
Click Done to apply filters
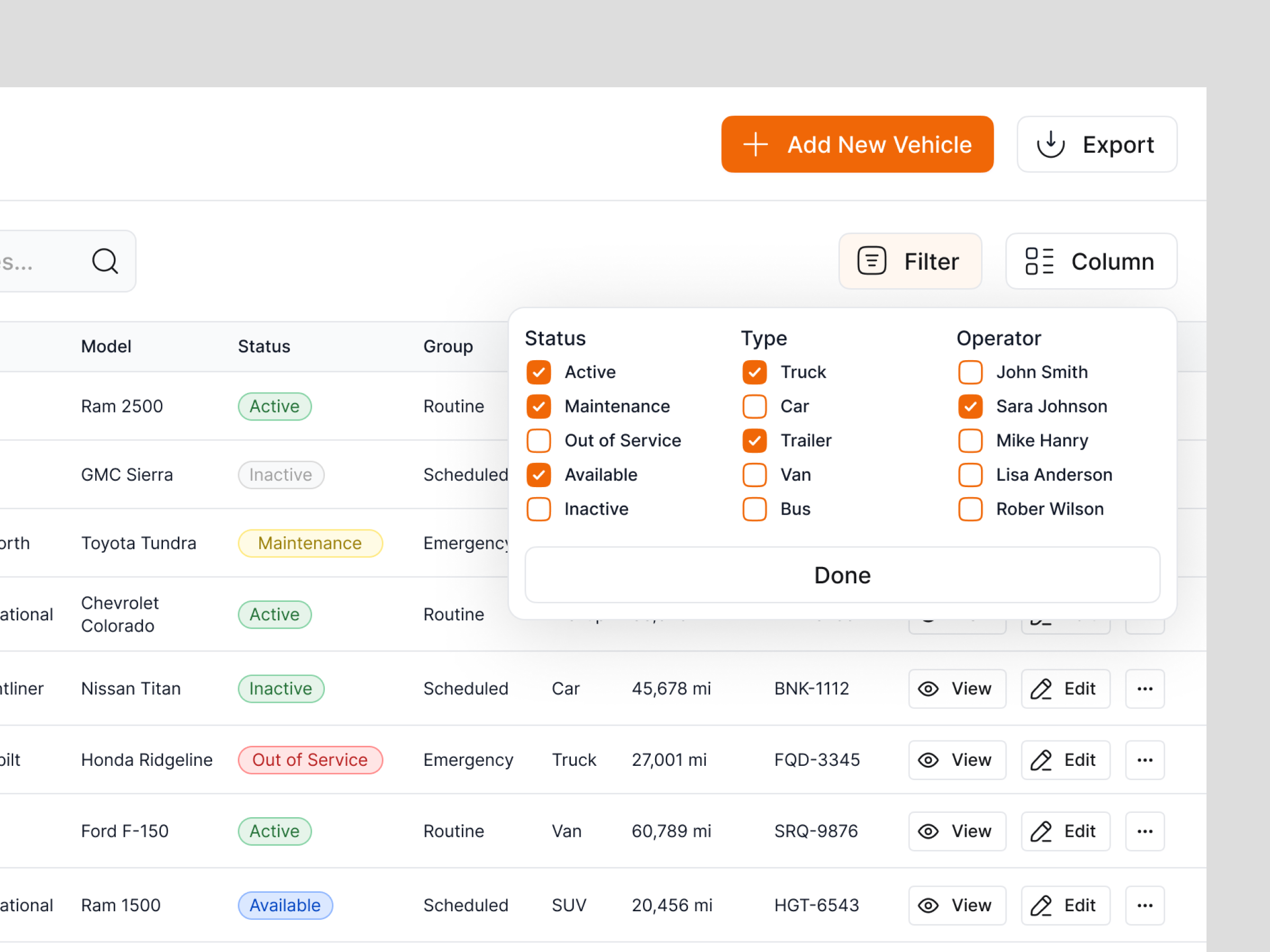tap(842, 574)
